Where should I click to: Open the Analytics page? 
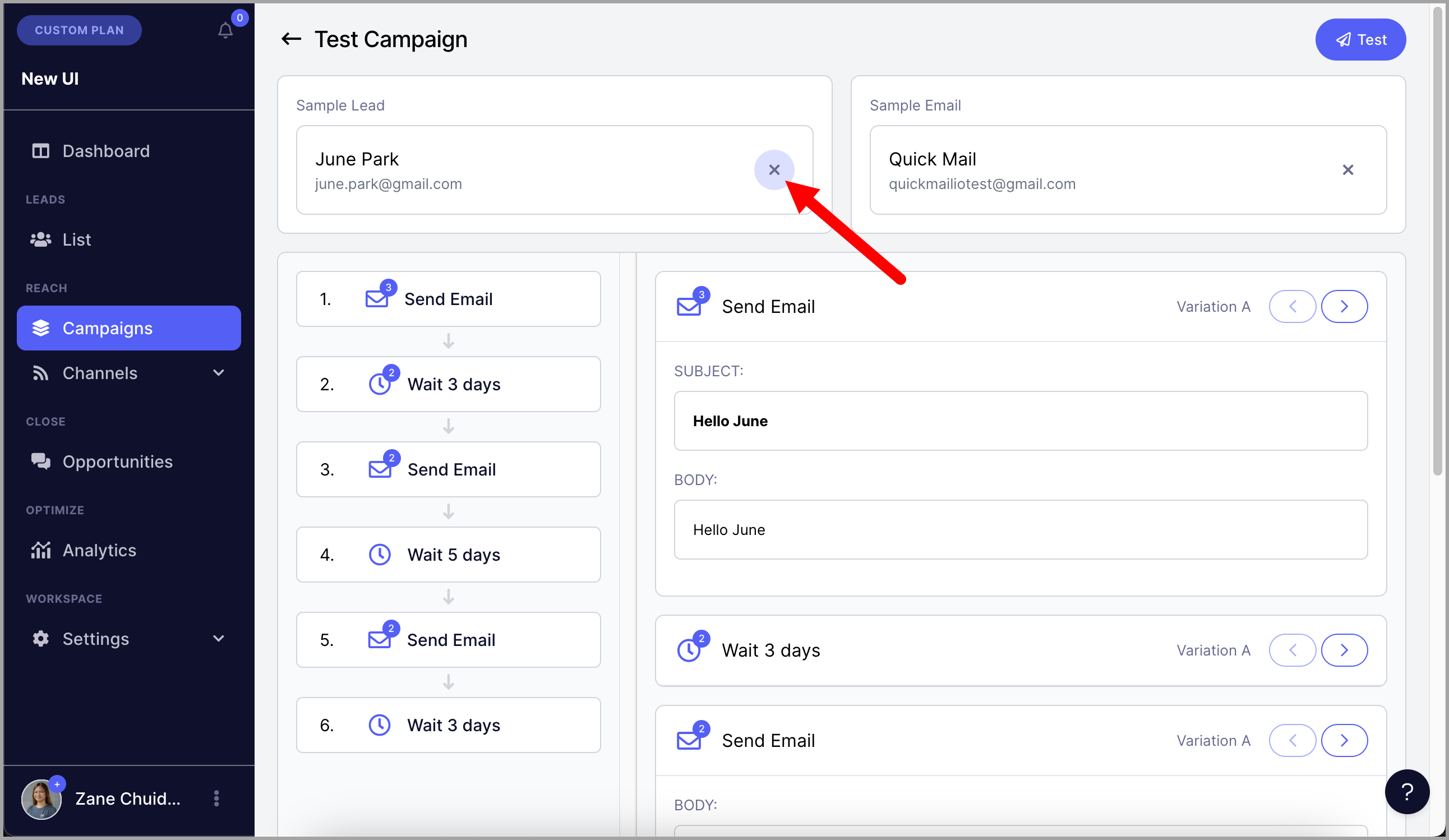tap(129, 550)
